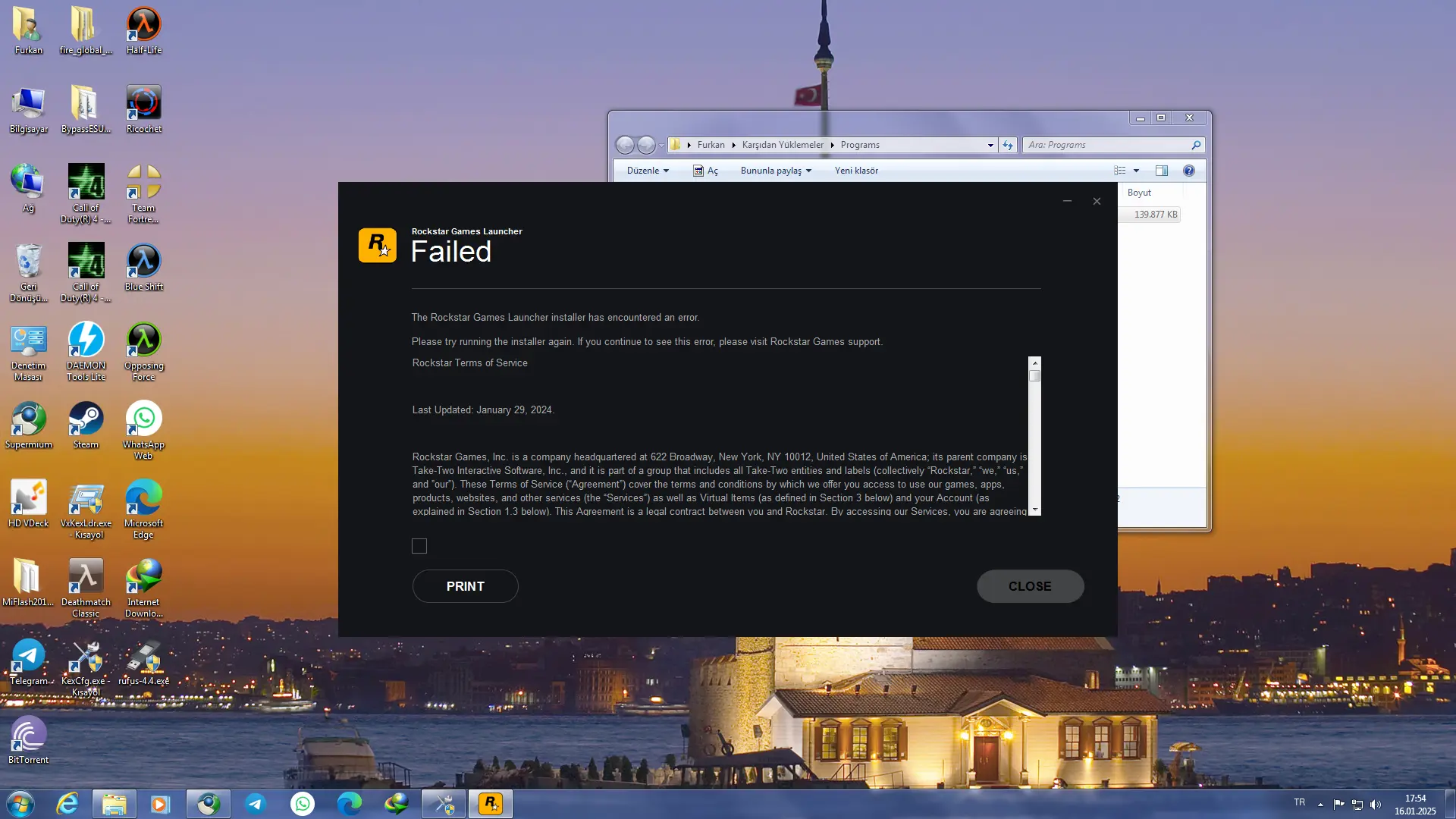Screen dimensions: 1456x819
Task: Open the MiFlash201 folder icon
Action: (x=29, y=583)
